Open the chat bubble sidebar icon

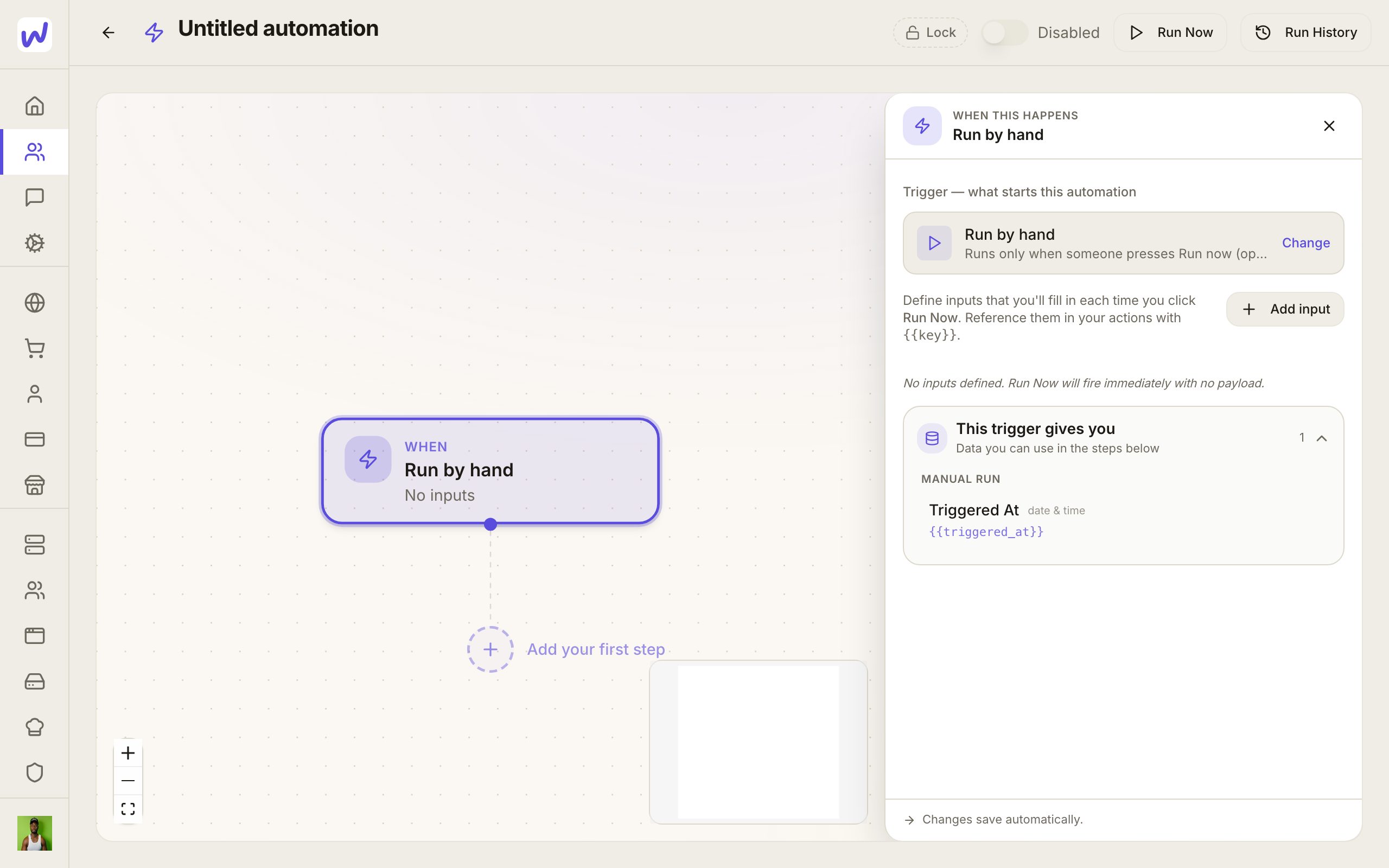coord(34,197)
